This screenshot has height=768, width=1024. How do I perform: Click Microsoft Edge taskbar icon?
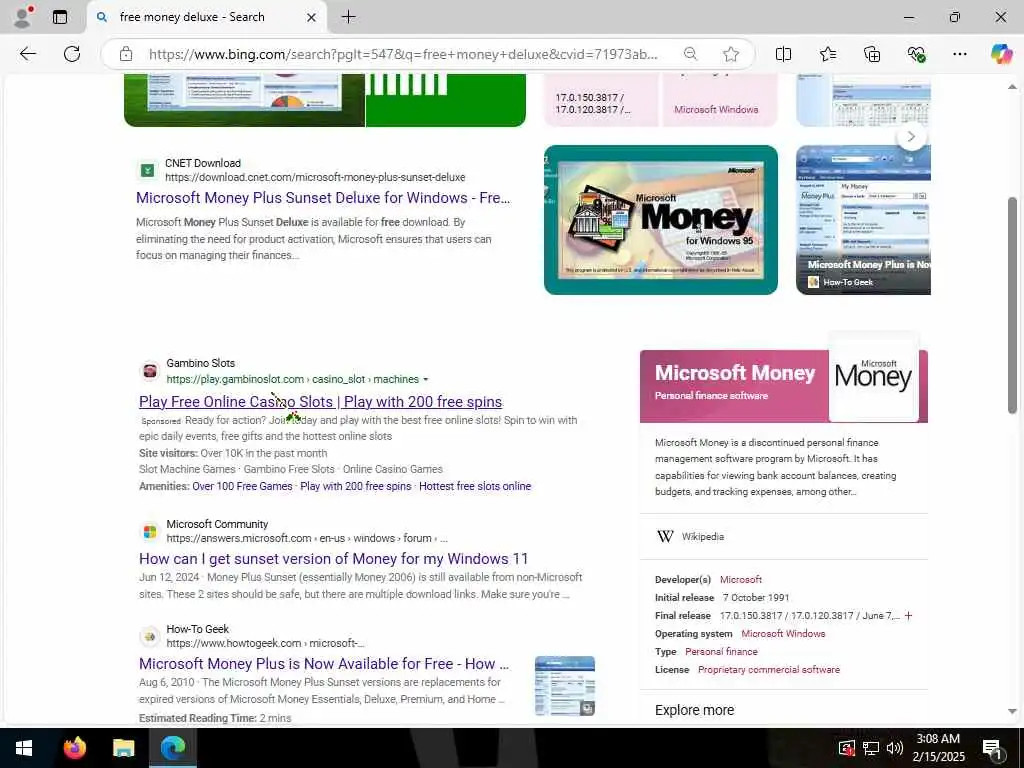point(173,748)
